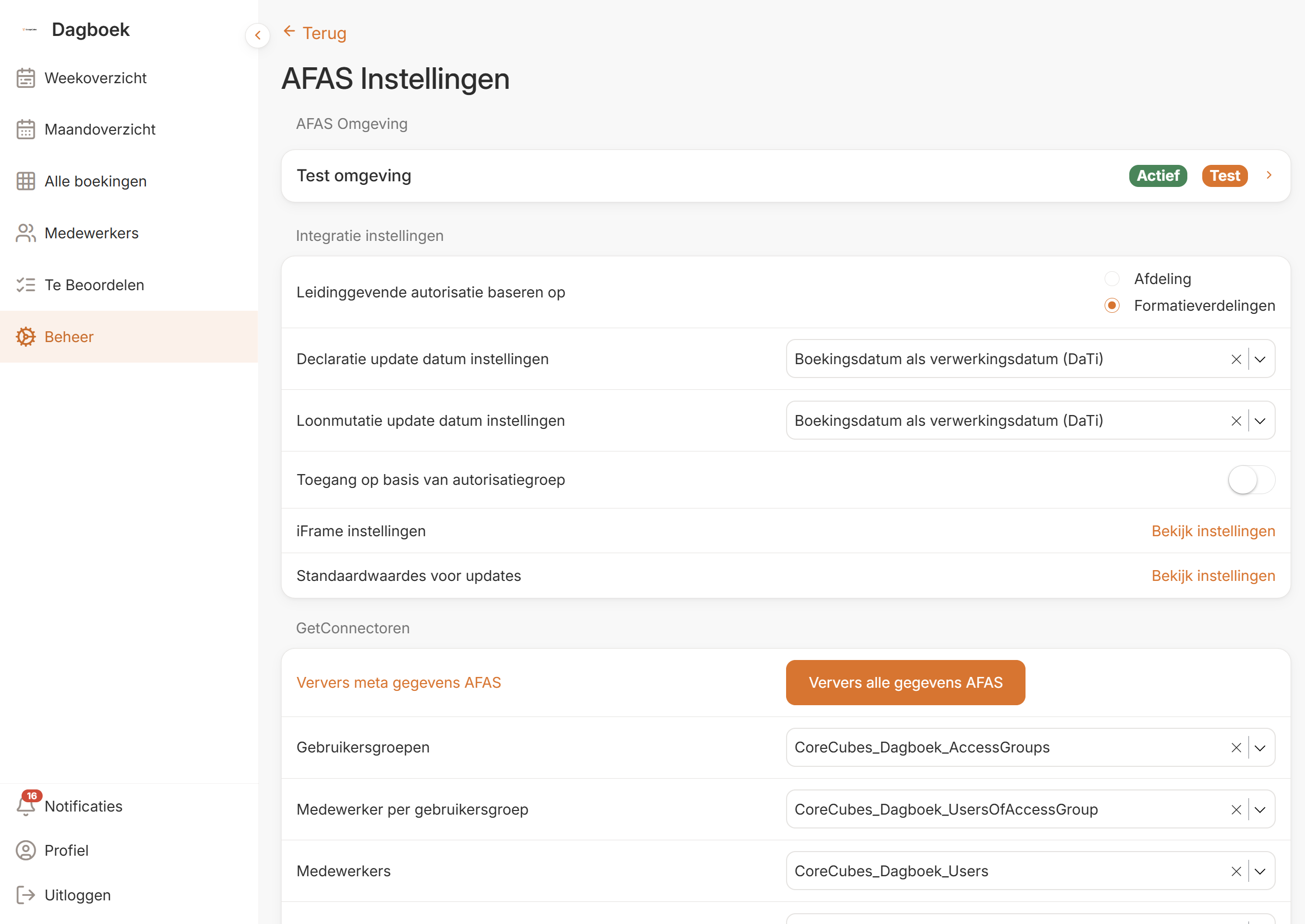View Standaardwaardes voor updates Bekijk instellingen
The height and width of the screenshot is (924, 1305).
click(1213, 576)
